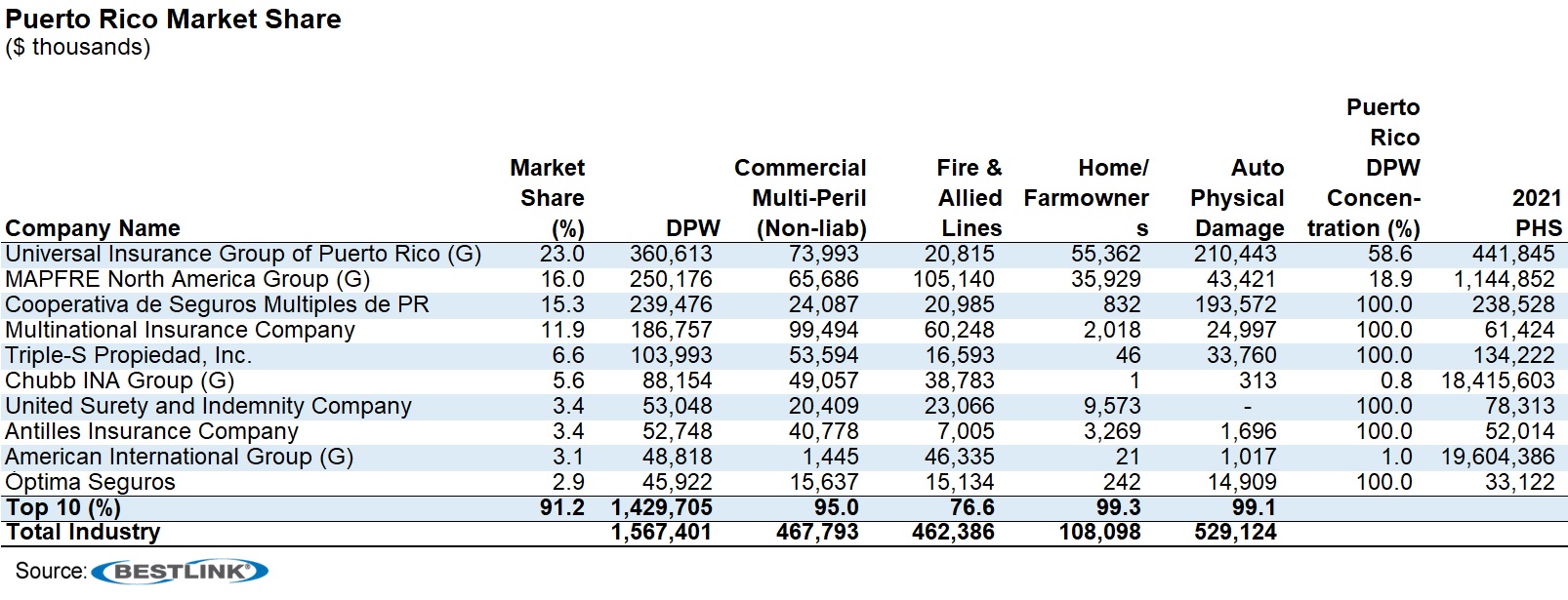Select the Auto Physical Damage header
The width and height of the screenshot is (1568, 600).
pyautogui.click(x=1237, y=198)
